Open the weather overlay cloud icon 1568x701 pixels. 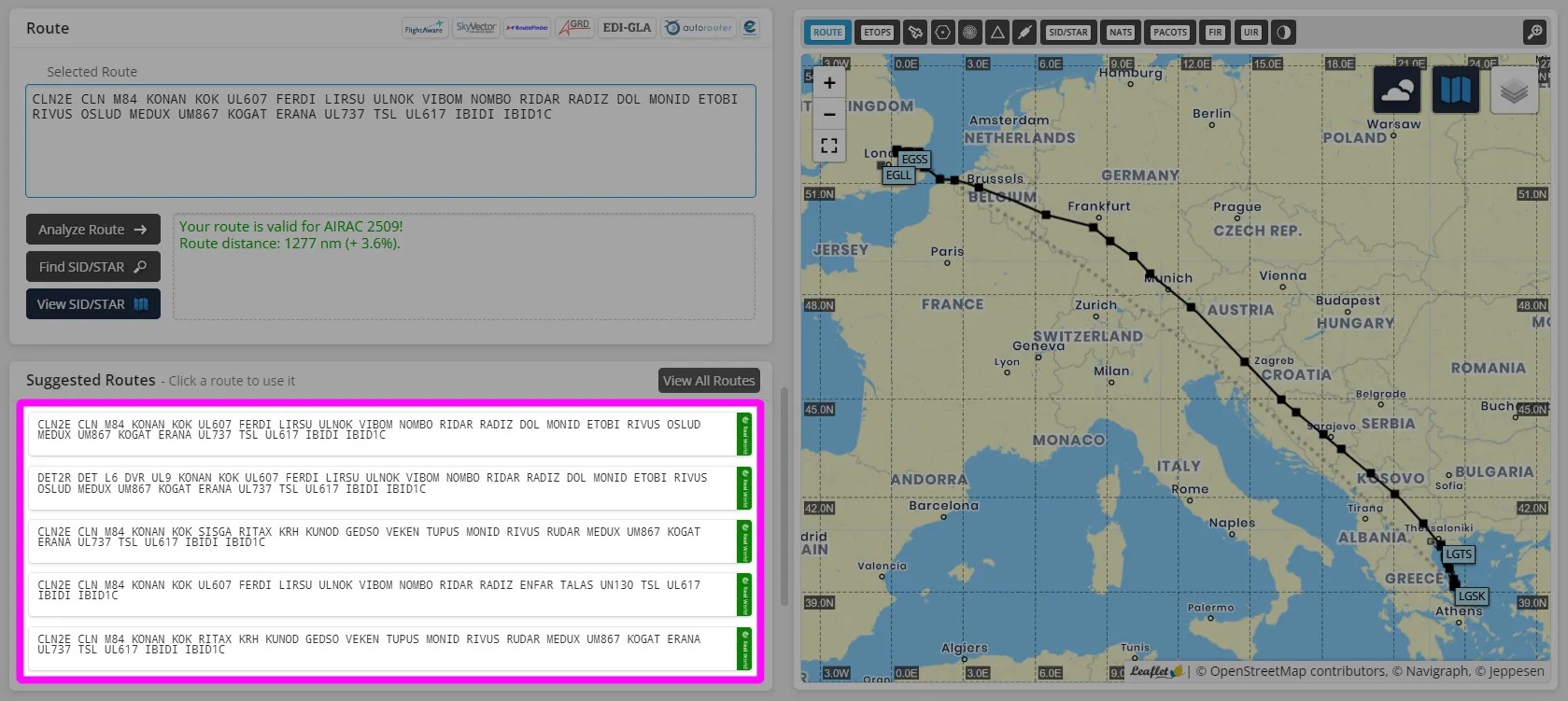pos(1397,90)
